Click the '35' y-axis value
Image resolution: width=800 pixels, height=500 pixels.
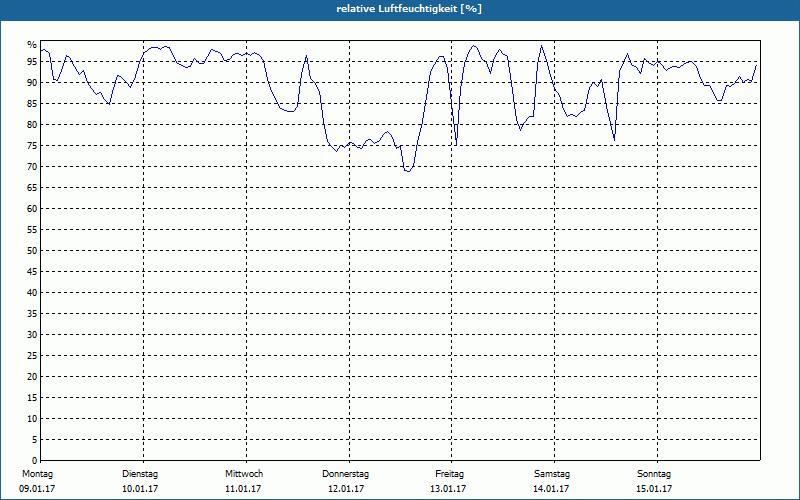pyautogui.click(x=32, y=314)
